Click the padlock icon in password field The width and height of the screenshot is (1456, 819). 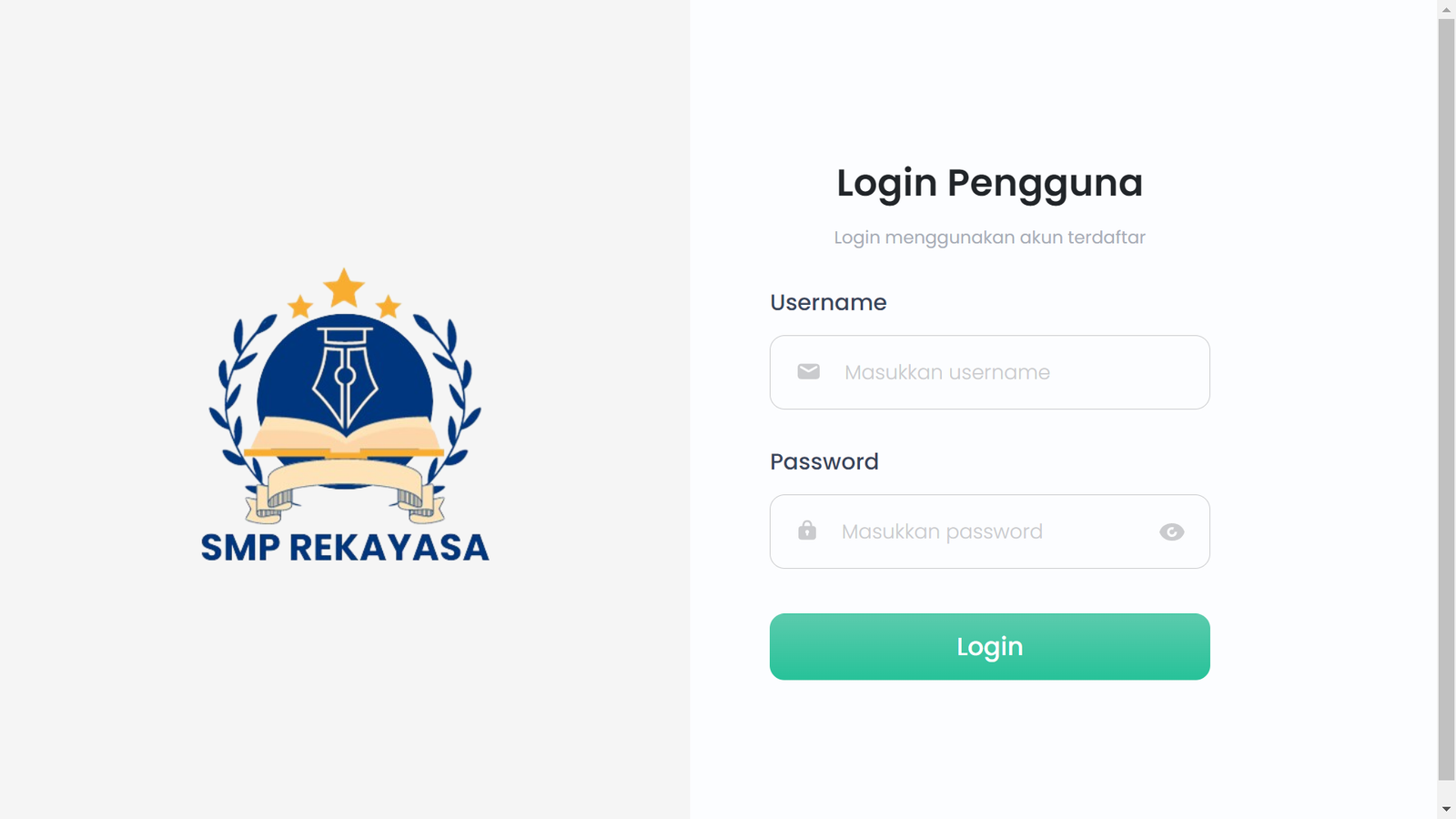point(807,530)
